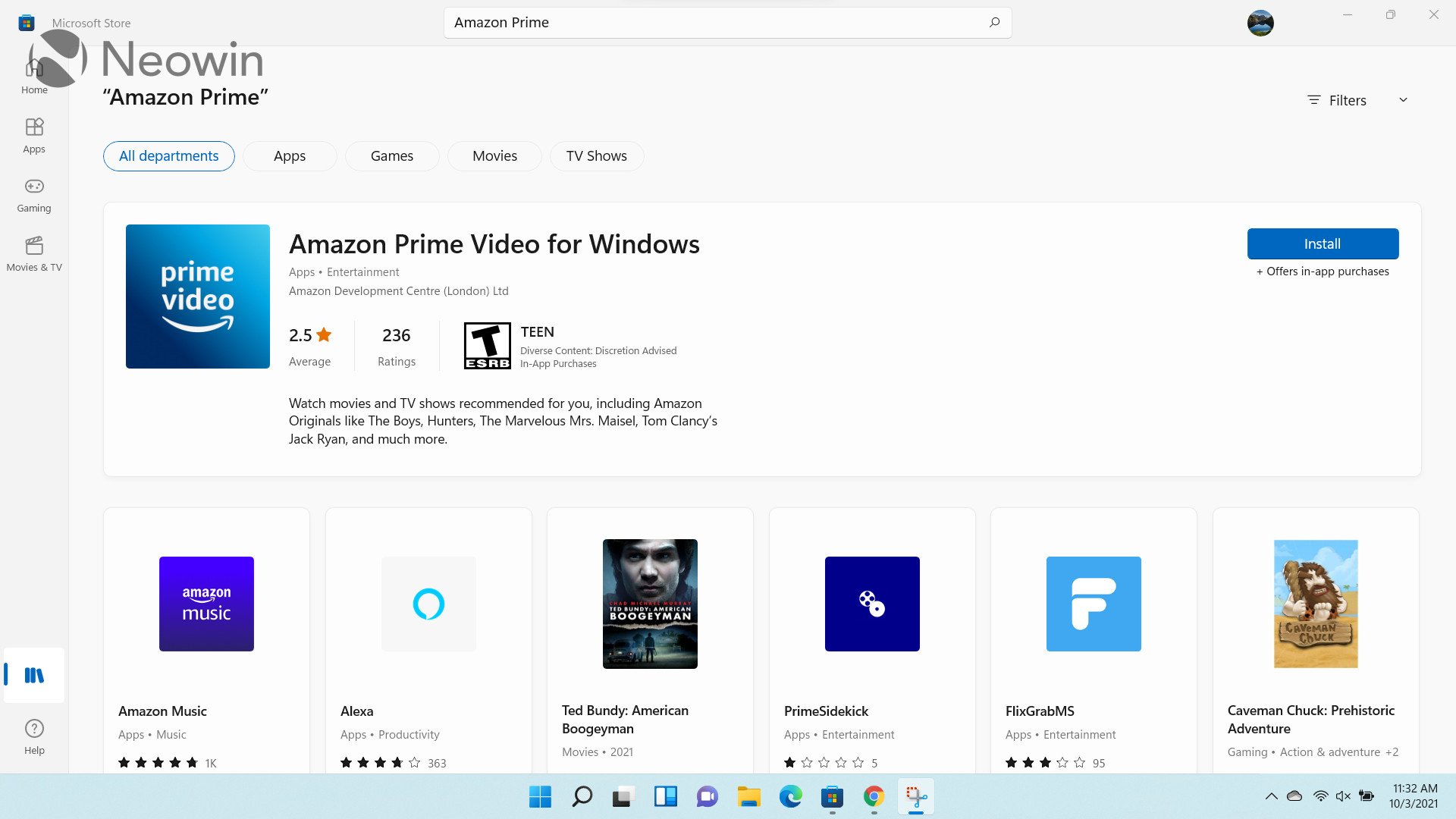Image resolution: width=1456 pixels, height=819 pixels.
Task: Select the All departments tab
Action: 169,156
